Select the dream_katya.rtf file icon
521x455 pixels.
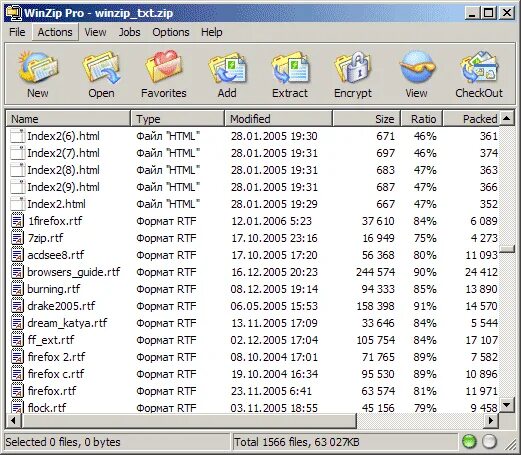(17, 323)
